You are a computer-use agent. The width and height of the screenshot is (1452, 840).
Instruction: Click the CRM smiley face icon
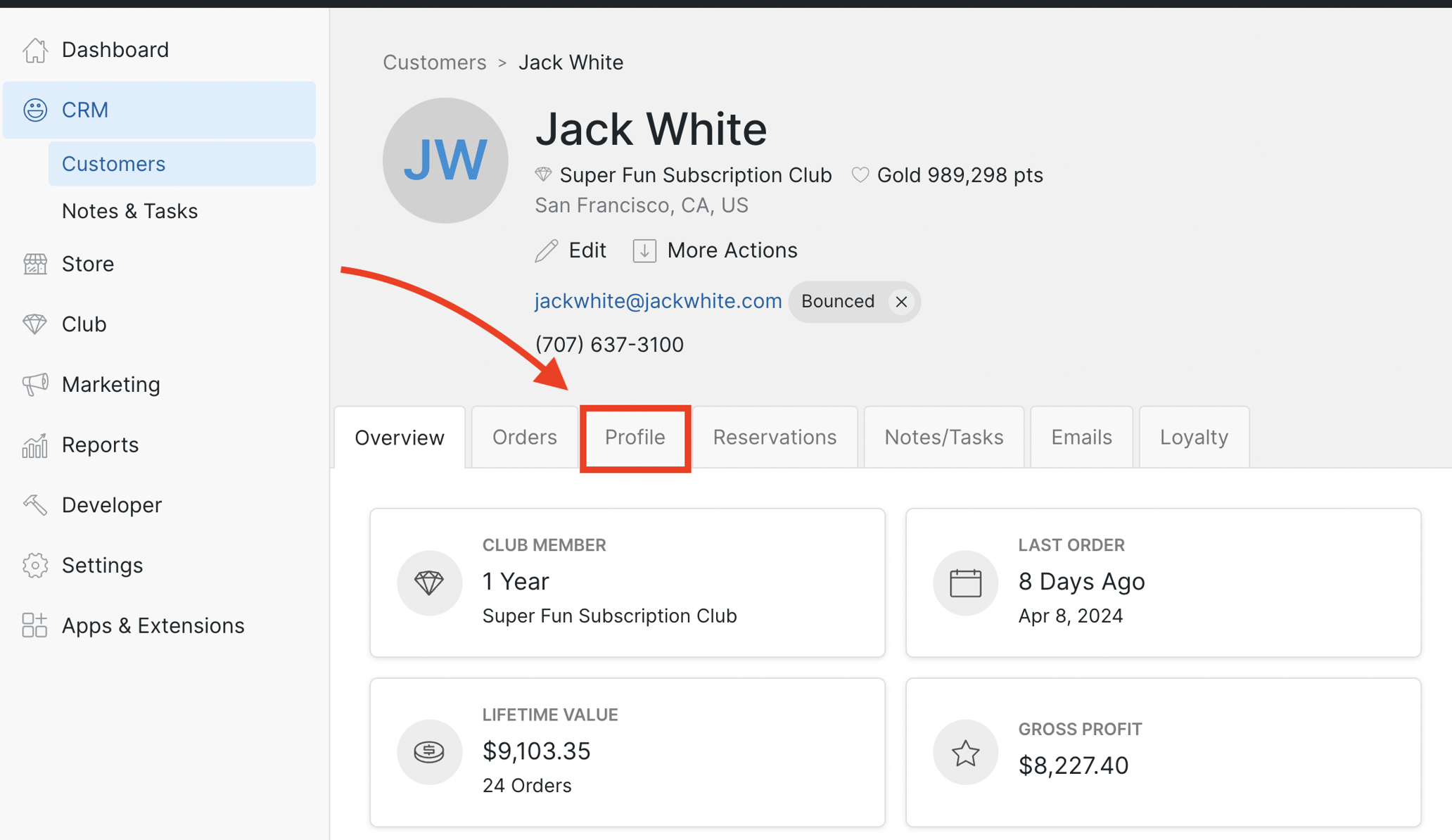tap(34, 110)
